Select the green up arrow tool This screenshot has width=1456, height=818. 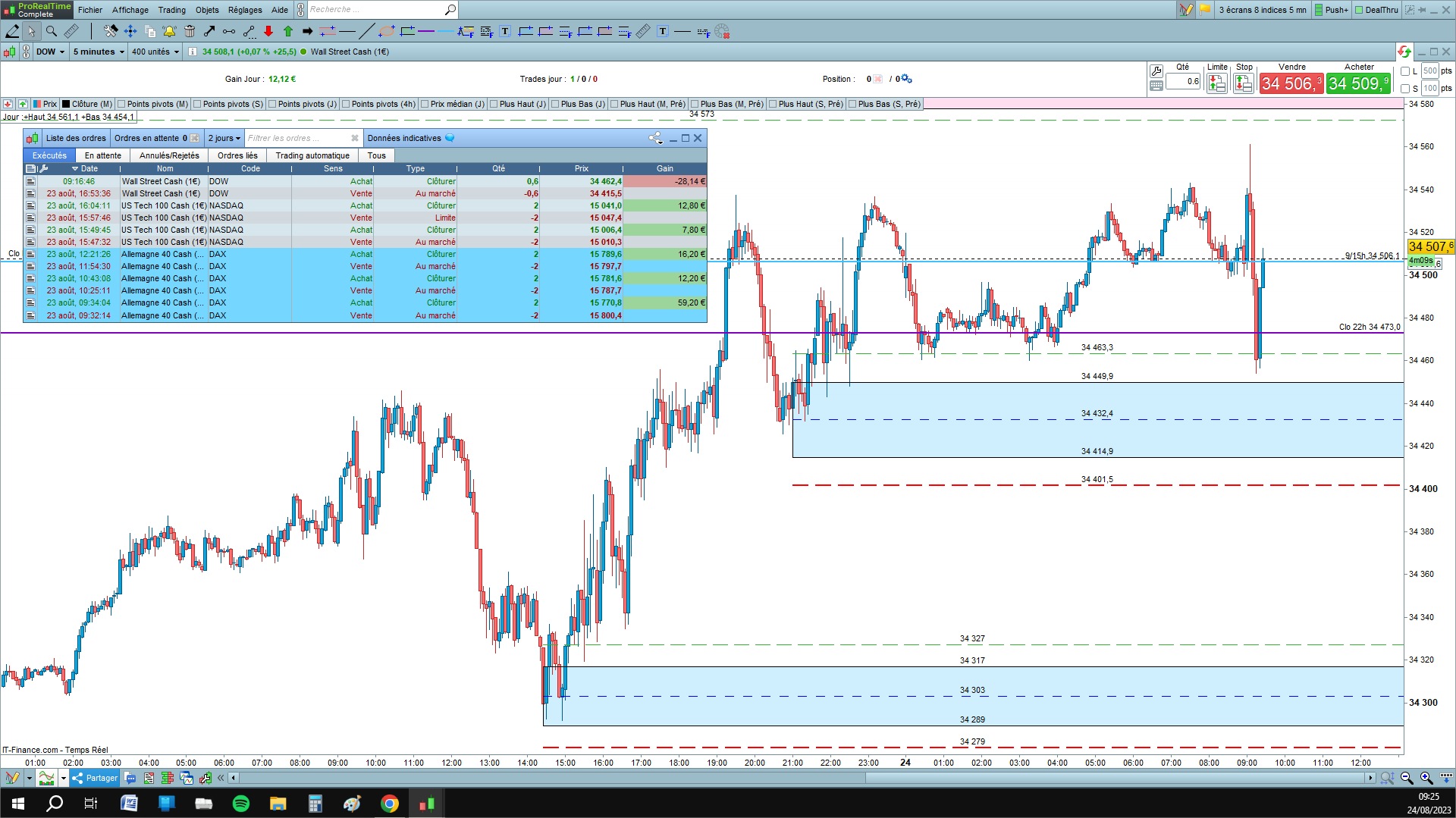(287, 31)
